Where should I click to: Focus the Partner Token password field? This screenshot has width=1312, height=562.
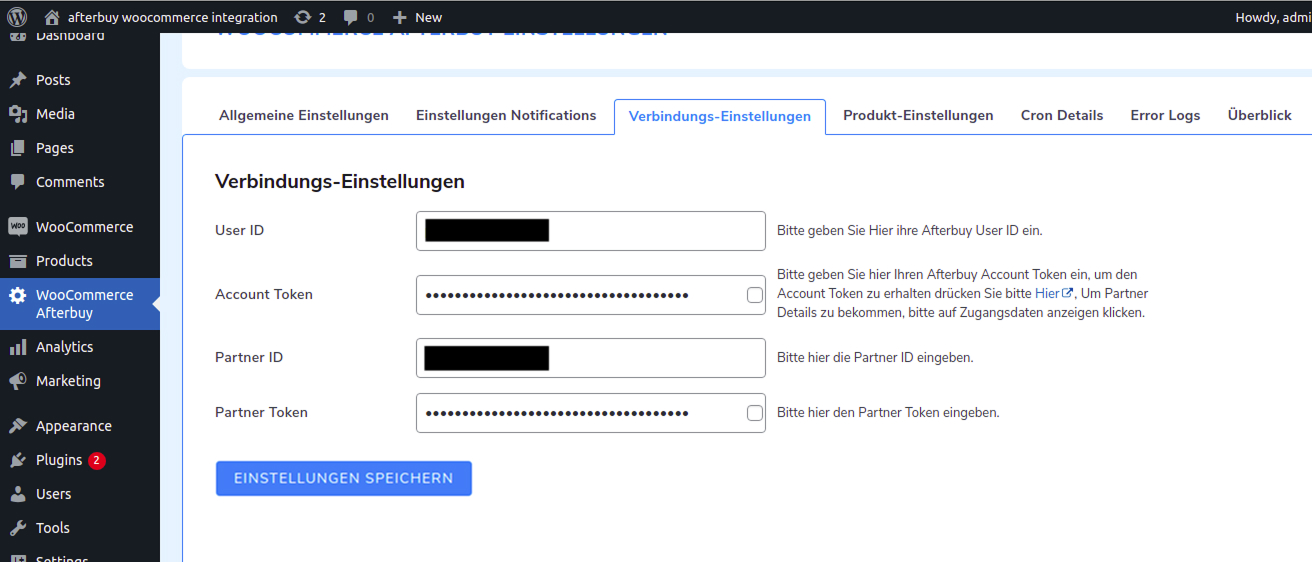[590, 413]
